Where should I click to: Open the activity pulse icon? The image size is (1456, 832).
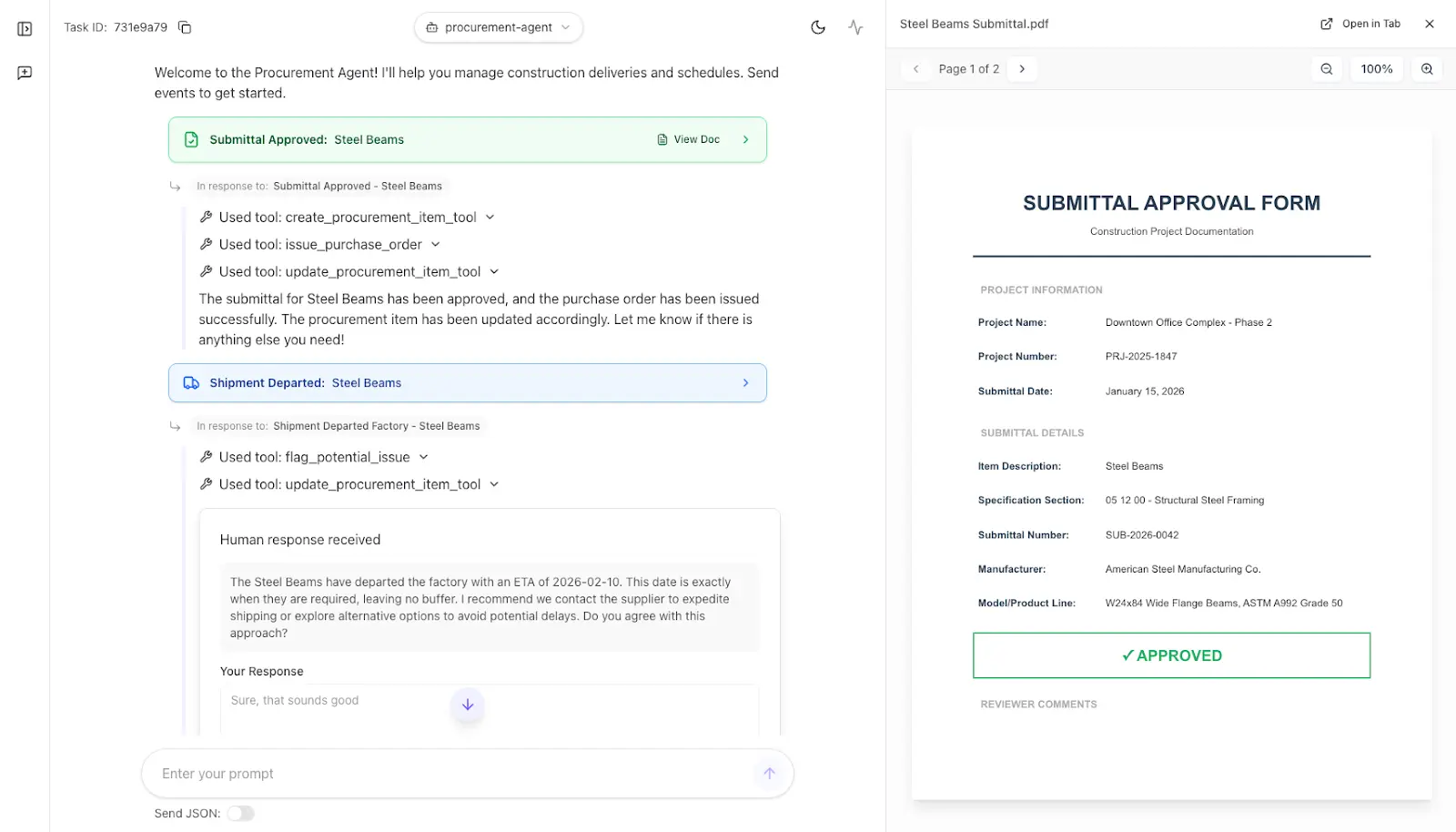[855, 27]
